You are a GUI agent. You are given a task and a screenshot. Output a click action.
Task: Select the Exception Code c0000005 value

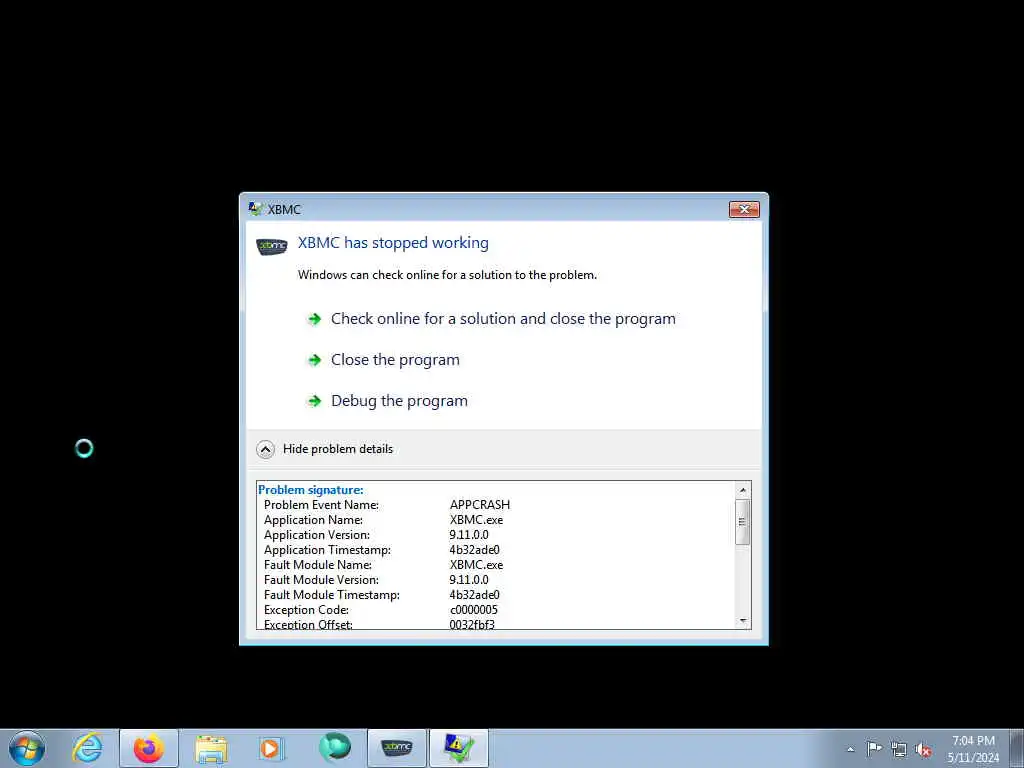473,610
